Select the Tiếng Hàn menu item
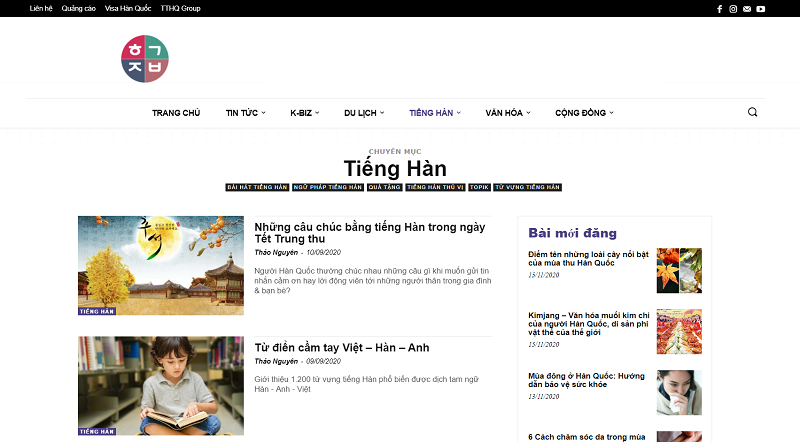Screen dimensions: 800x442 [x=434, y=113]
